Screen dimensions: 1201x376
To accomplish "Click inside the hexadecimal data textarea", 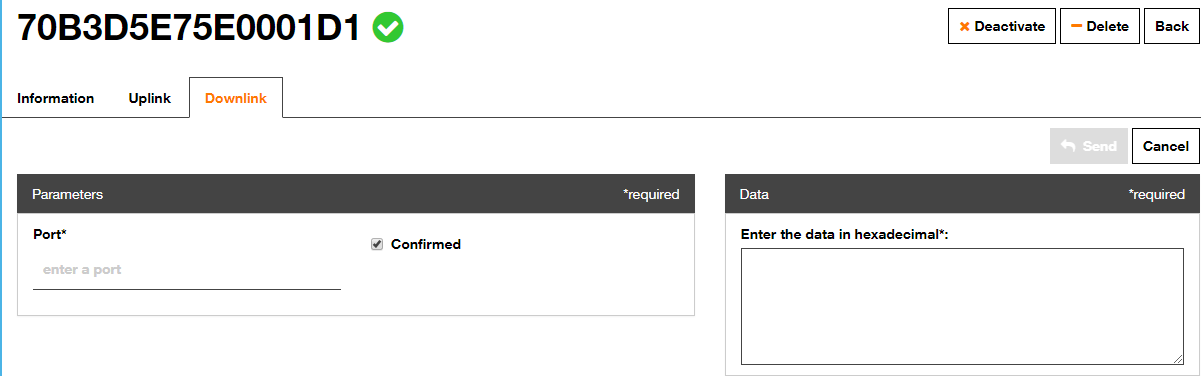I will (962, 307).
